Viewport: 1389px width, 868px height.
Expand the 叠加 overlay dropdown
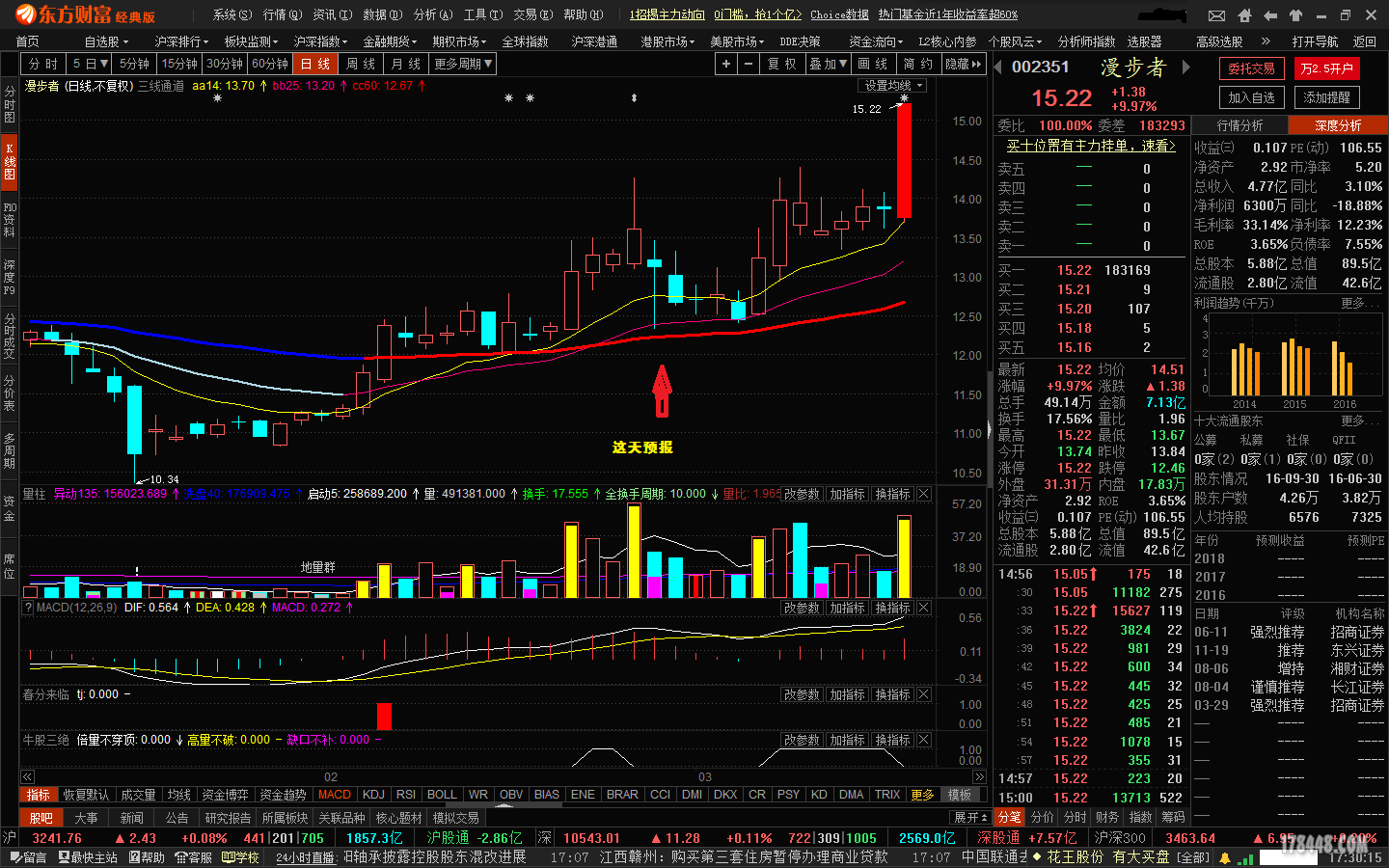[829, 64]
